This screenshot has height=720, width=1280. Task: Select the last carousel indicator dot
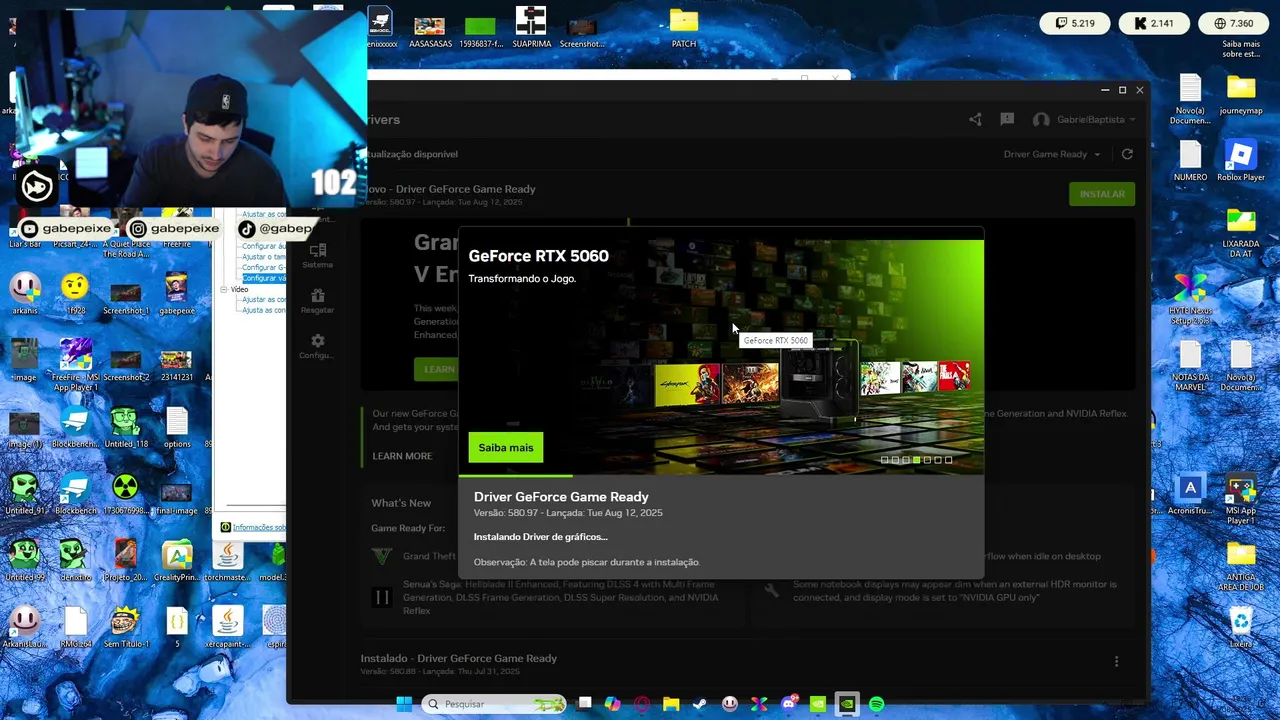pos(948,460)
